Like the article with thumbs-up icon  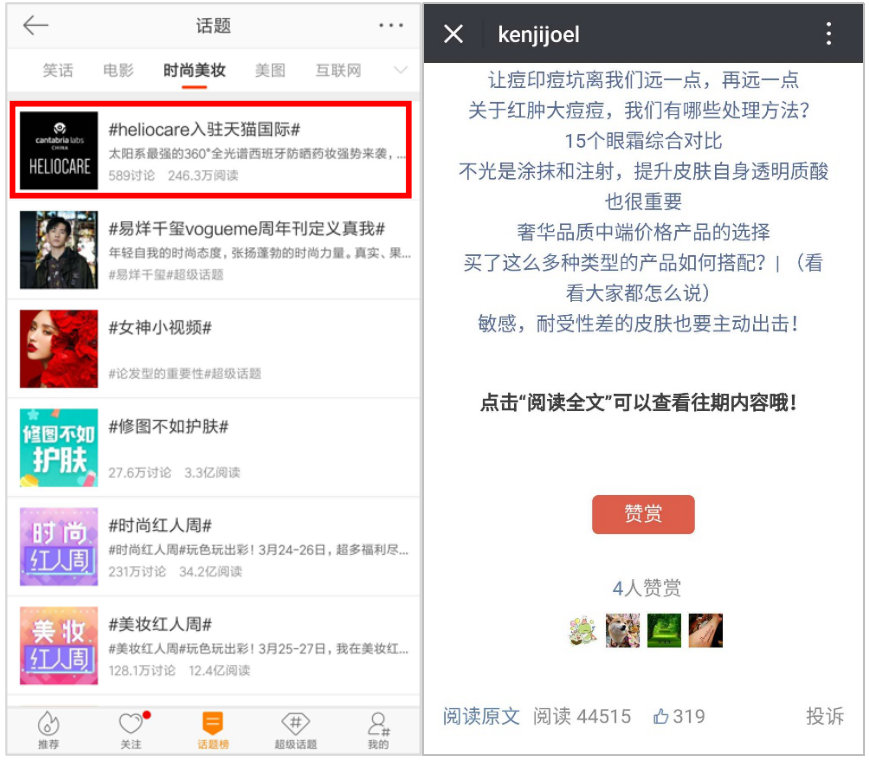[661, 716]
